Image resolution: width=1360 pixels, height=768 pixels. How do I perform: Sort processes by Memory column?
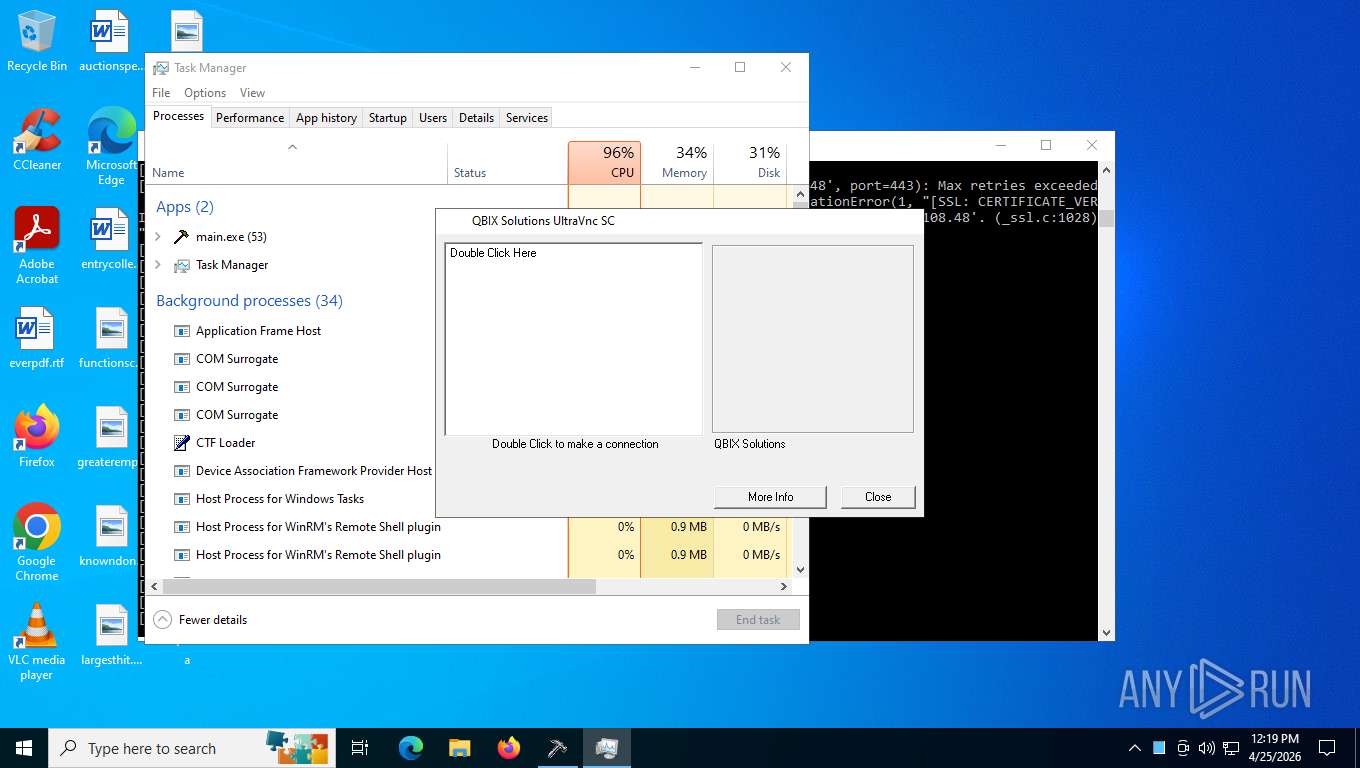pyautogui.click(x=677, y=162)
